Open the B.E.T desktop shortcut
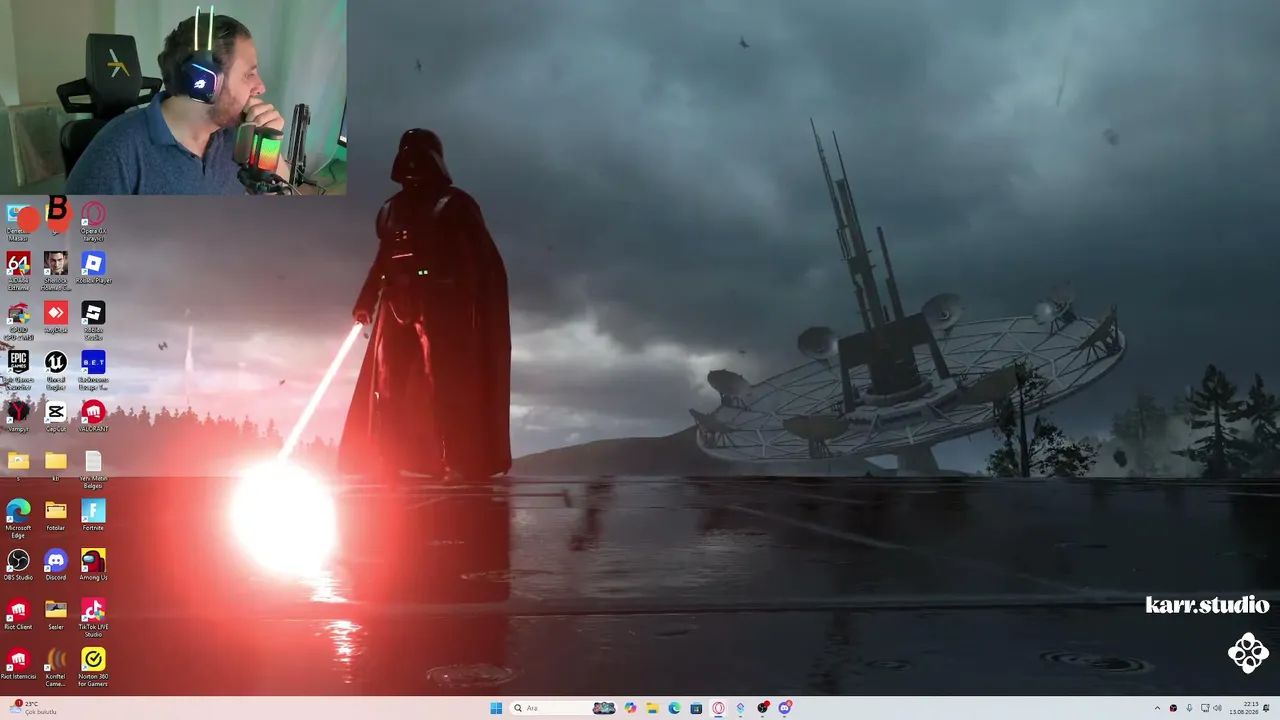The height and width of the screenshot is (720, 1280). 93,369
